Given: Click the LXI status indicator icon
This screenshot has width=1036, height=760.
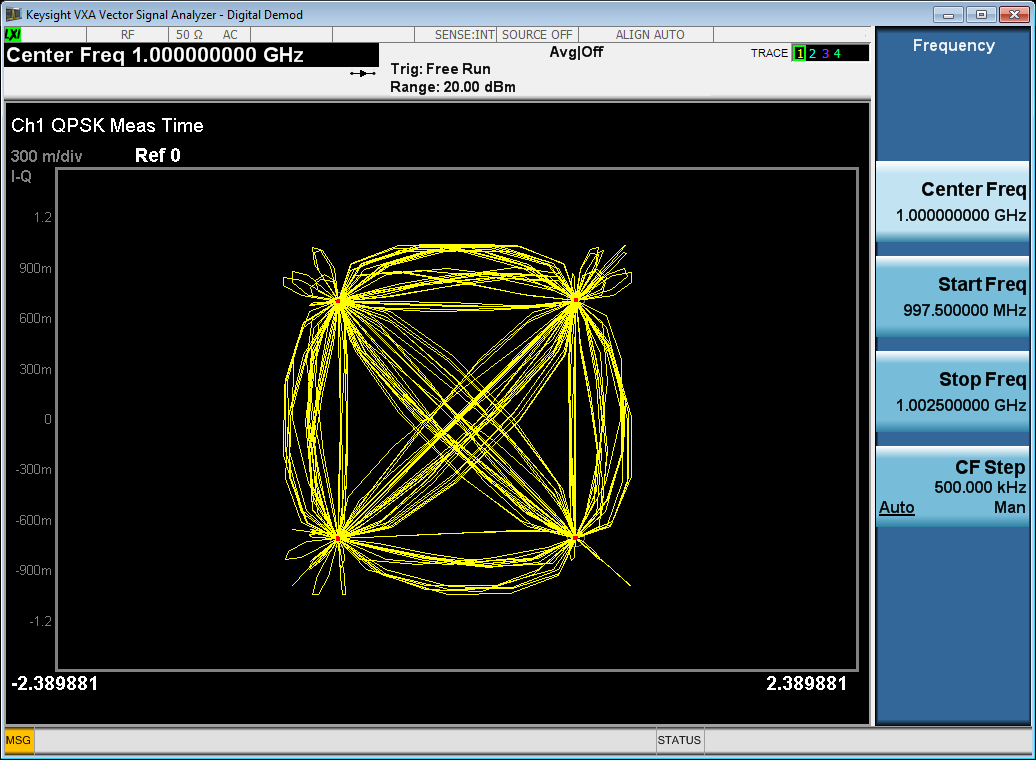Looking at the screenshot, I should [x=13, y=35].
